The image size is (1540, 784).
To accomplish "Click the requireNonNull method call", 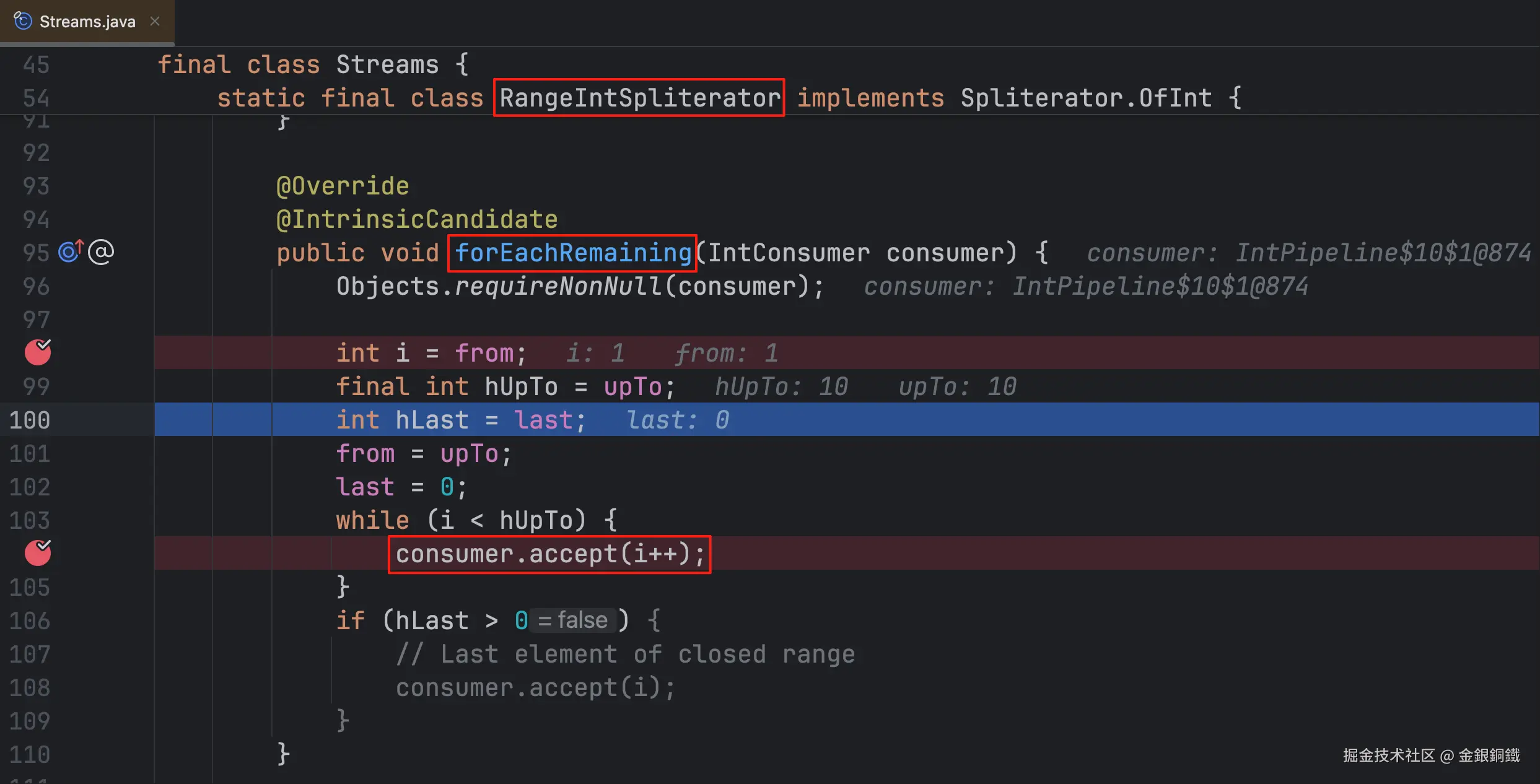I will (x=558, y=286).
